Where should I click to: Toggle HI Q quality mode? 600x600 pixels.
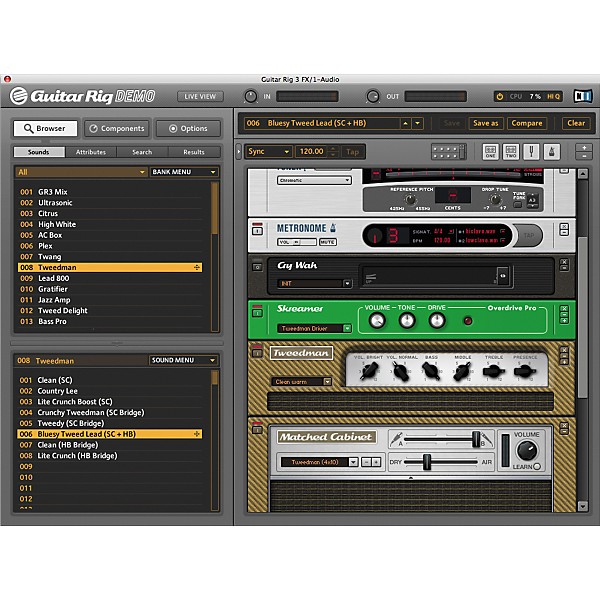pyautogui.click(x=553, y=96)
